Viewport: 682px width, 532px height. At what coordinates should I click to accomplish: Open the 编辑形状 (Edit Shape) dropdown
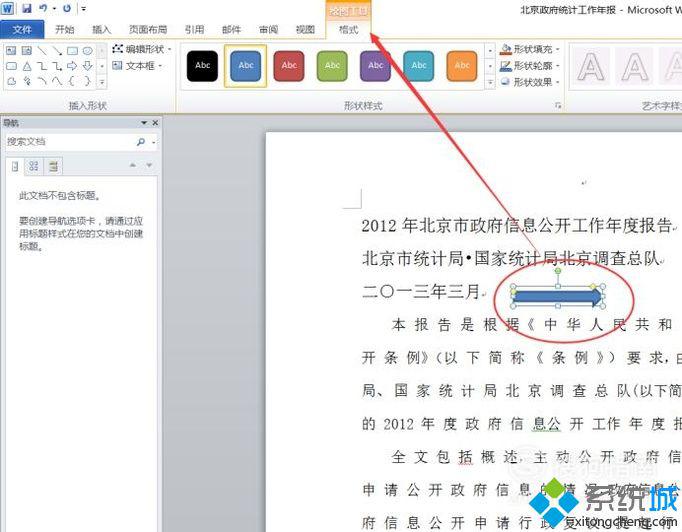(x=141, y=49)
